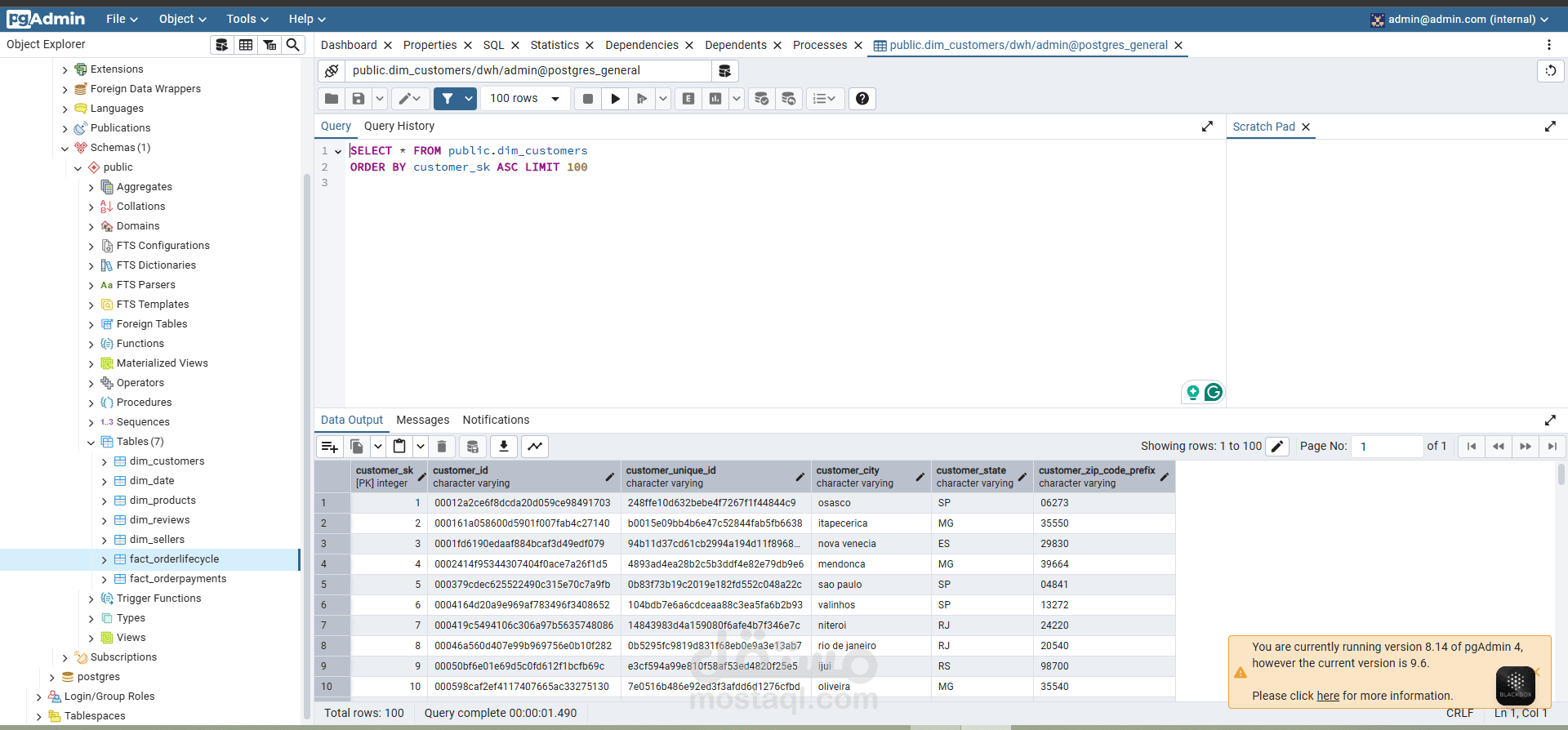Open the Messages tab
1568x730 pixels.
[422, 420]
